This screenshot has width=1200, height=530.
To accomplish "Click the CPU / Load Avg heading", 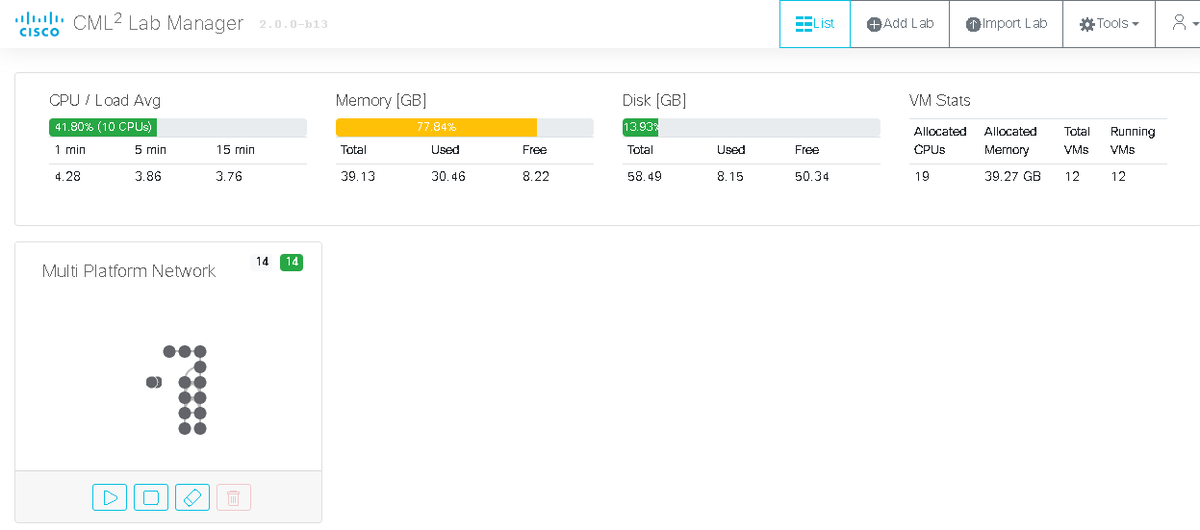I will (105, 100).
